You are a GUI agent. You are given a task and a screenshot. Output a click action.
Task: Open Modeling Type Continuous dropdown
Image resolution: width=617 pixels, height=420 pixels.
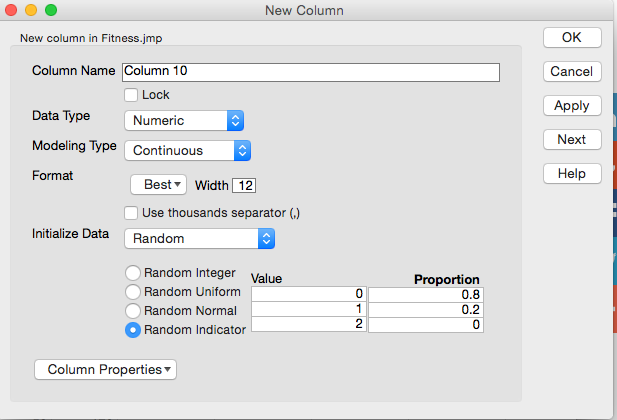[x=188, y=150]
